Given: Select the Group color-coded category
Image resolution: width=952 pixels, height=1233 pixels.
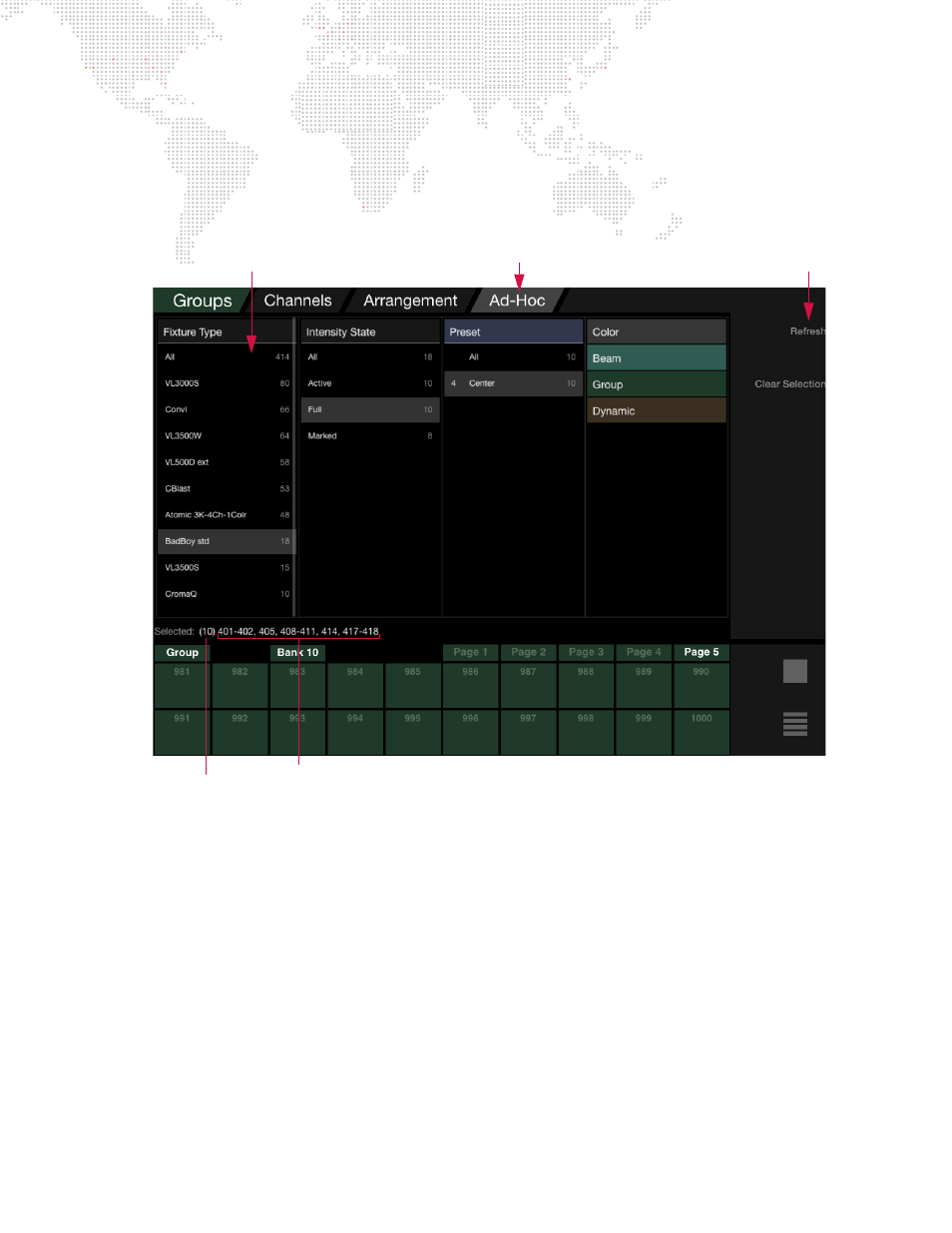Looking at the screenshot, I should click(657, 384).
